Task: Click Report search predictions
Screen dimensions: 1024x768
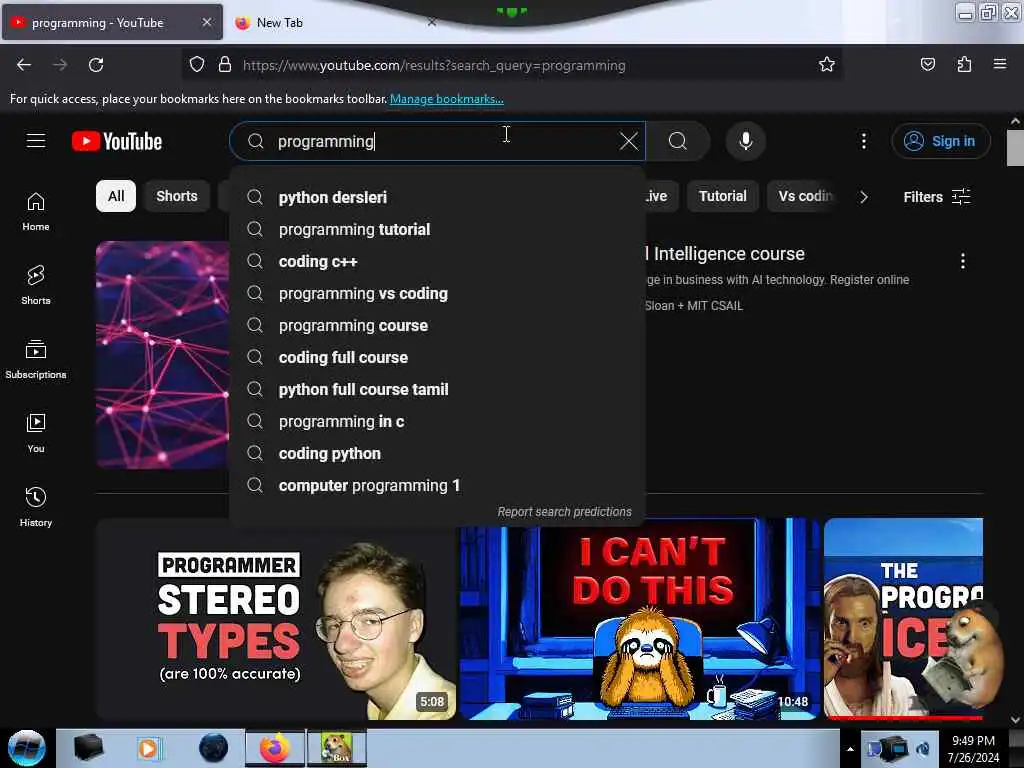Action: (x=564, y=512)
